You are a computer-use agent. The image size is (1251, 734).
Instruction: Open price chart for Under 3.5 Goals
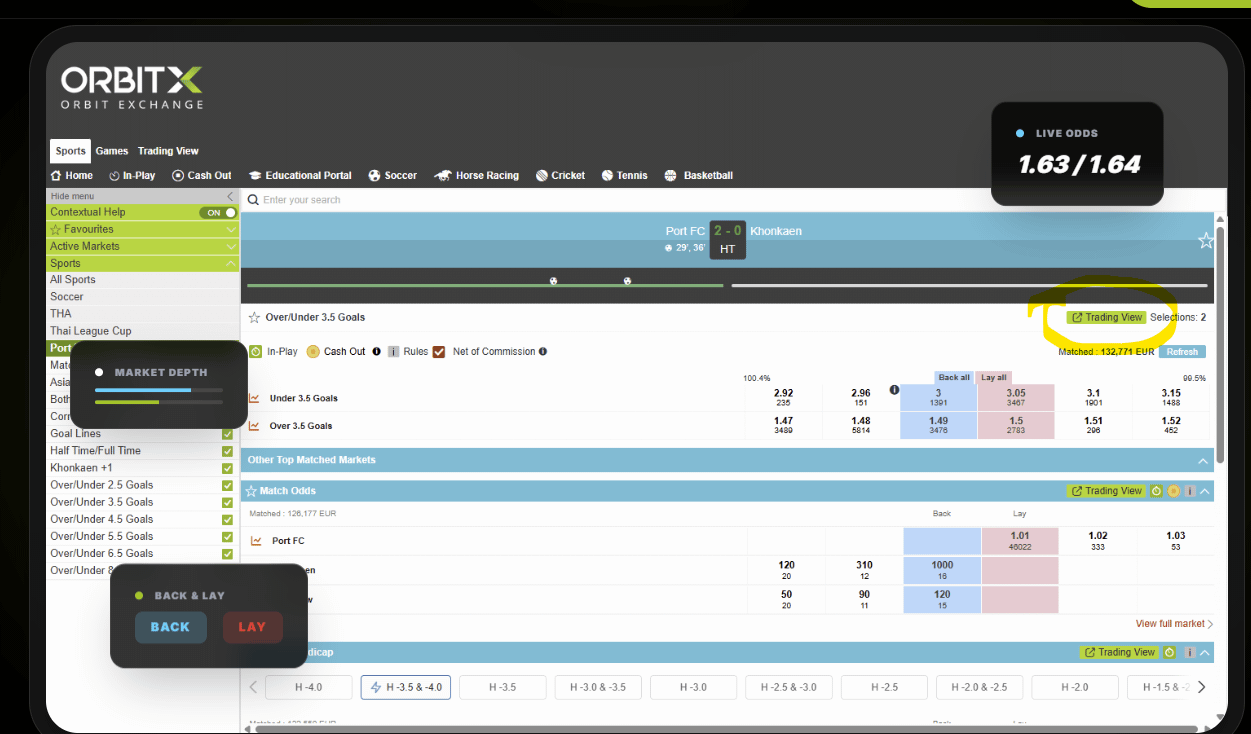tap(254, 397)
